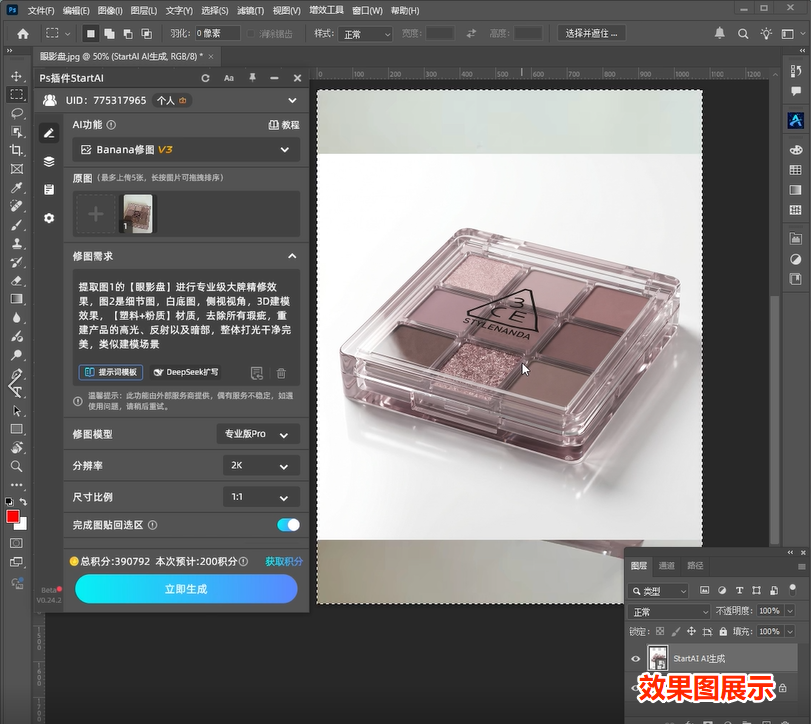
Task: Open the 图像(I) menu
Action: 110,10
